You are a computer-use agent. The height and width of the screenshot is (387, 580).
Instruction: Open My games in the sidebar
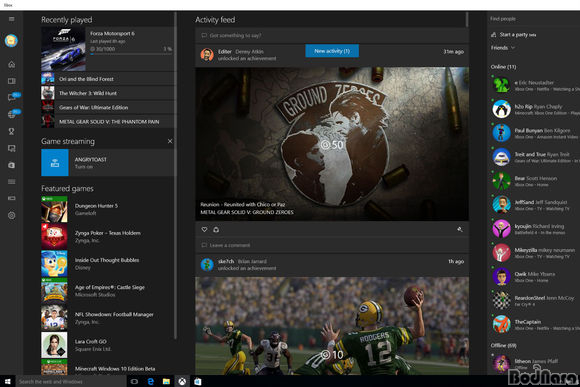11,81
